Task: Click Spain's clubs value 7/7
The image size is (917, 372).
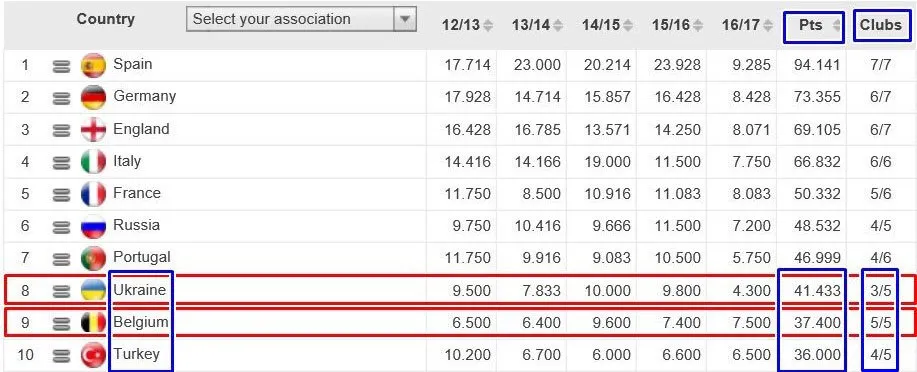Action: coord(880,65)
